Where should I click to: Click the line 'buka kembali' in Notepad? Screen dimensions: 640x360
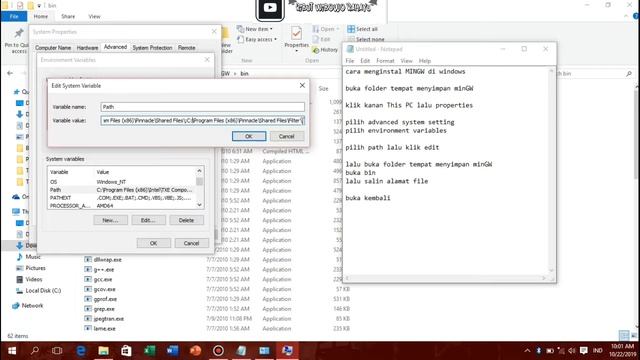(368, 198)
